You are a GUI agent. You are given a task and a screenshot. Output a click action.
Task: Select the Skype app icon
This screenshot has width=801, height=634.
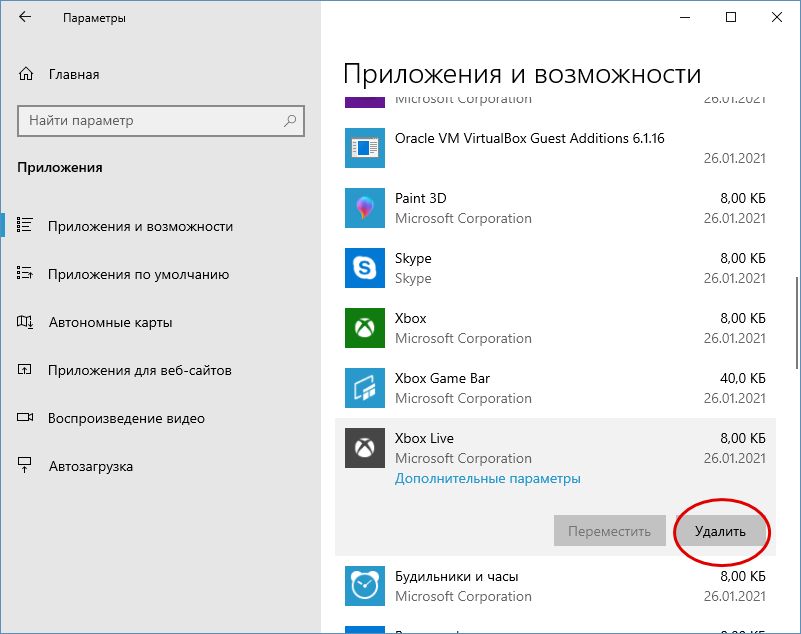tap(364, 268)
